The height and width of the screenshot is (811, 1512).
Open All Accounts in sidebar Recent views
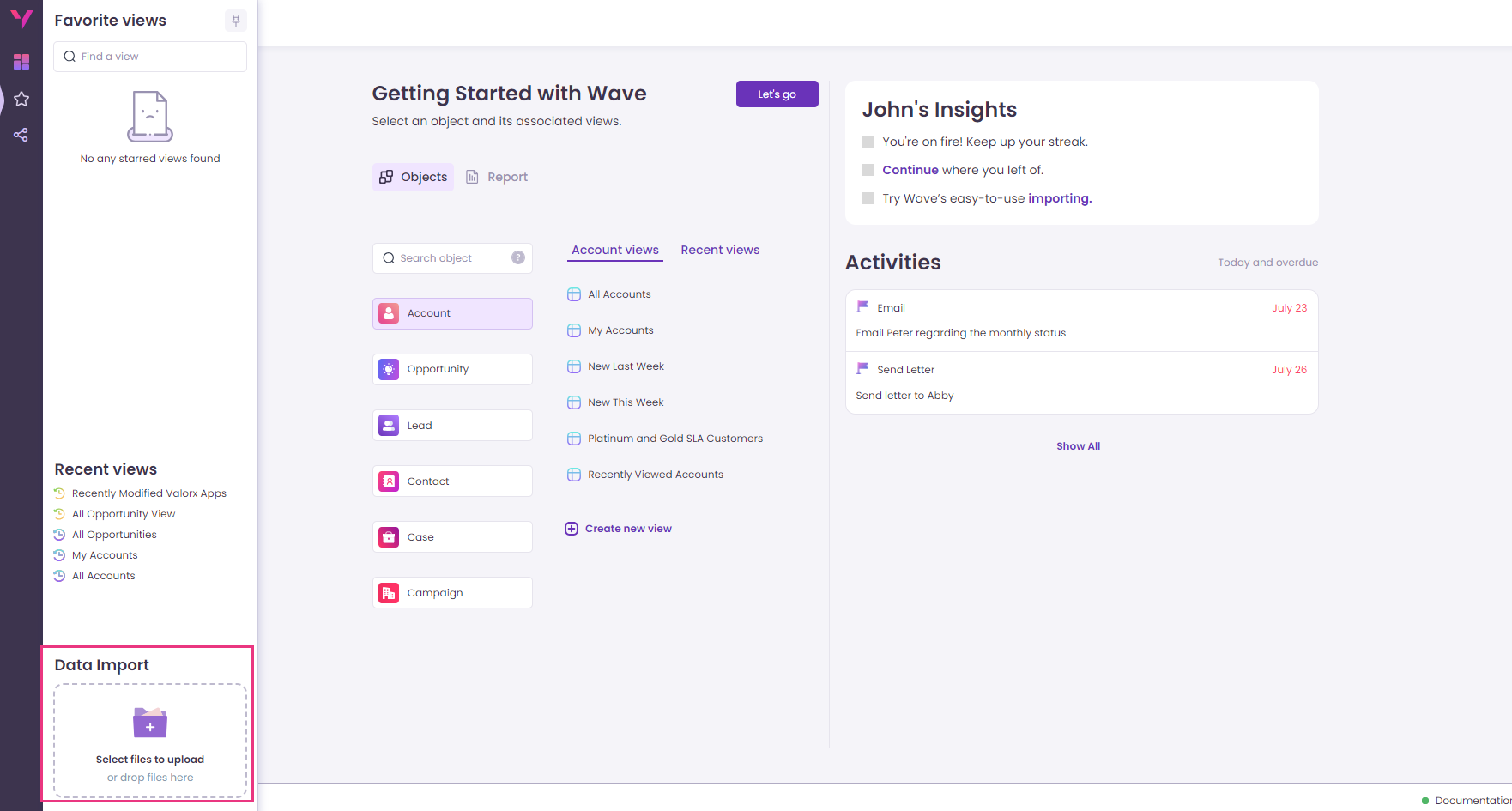[x=104, y=576]
